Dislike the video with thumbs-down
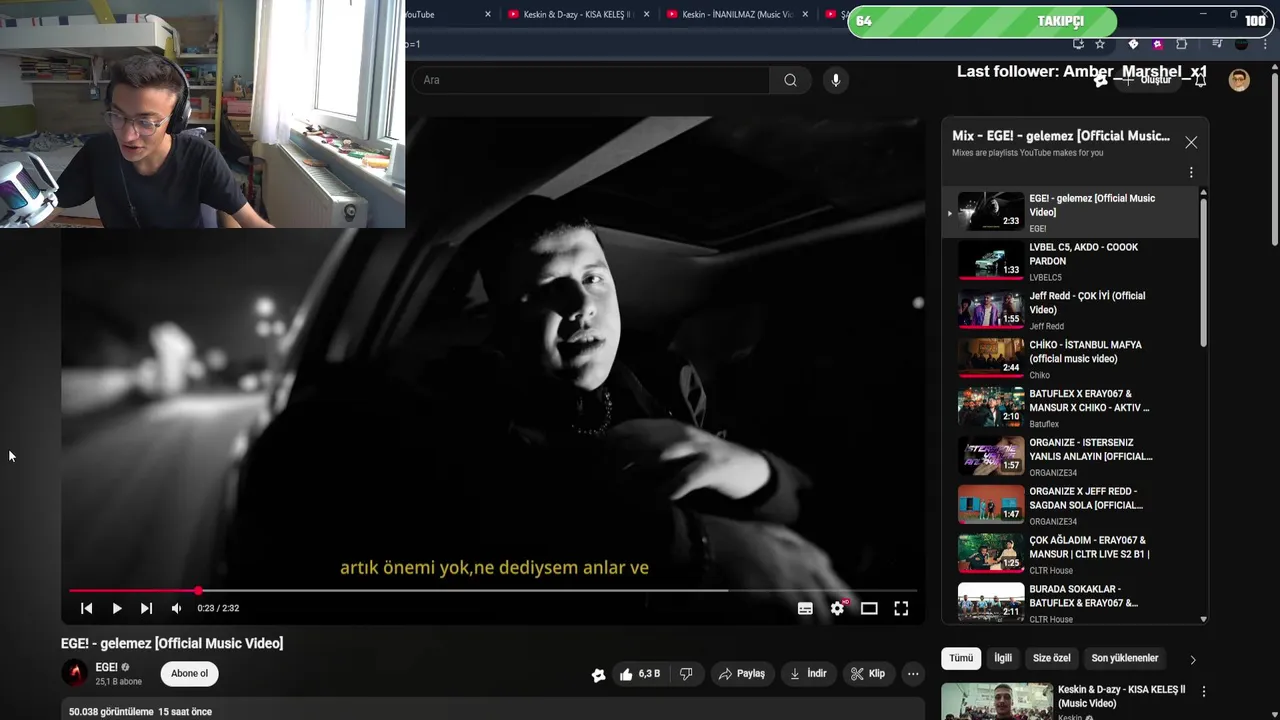Viewport: 1280px width, 720px height. coord(686,674)
